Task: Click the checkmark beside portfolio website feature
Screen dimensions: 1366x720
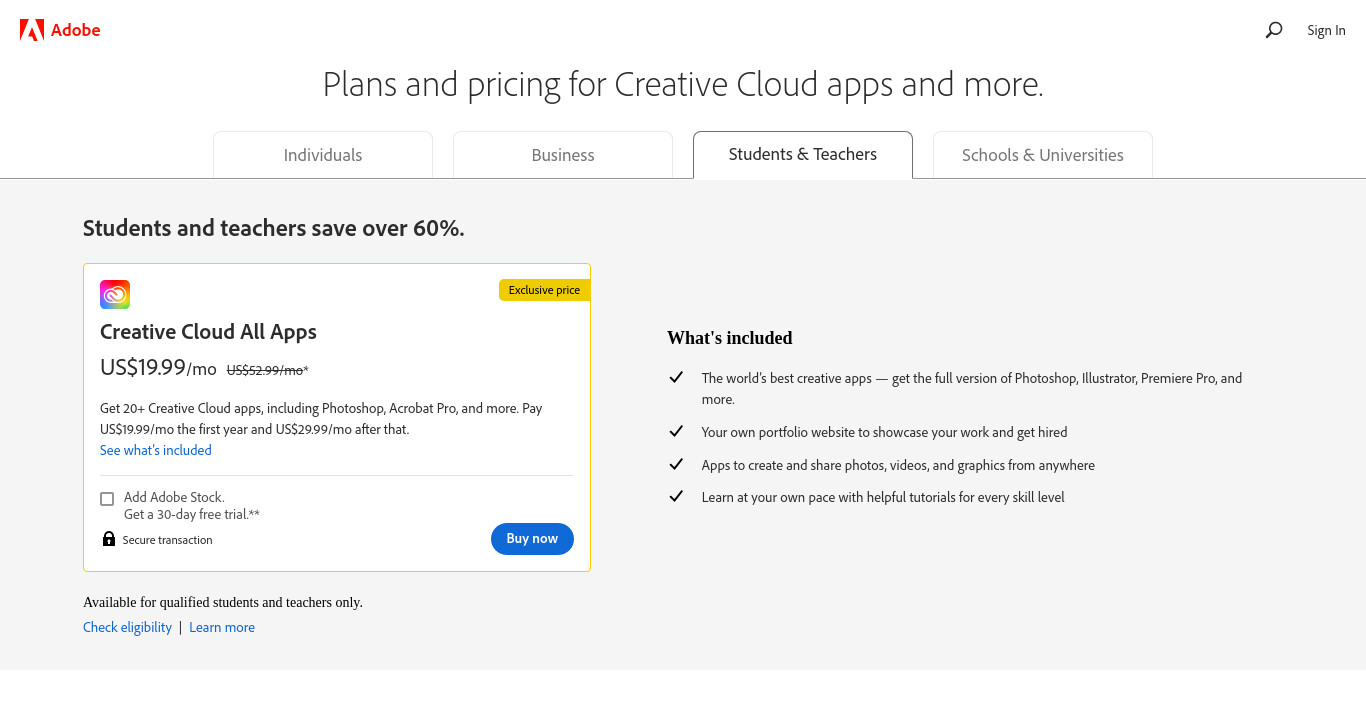Action: pyautogui.click(x=676, y=431)
